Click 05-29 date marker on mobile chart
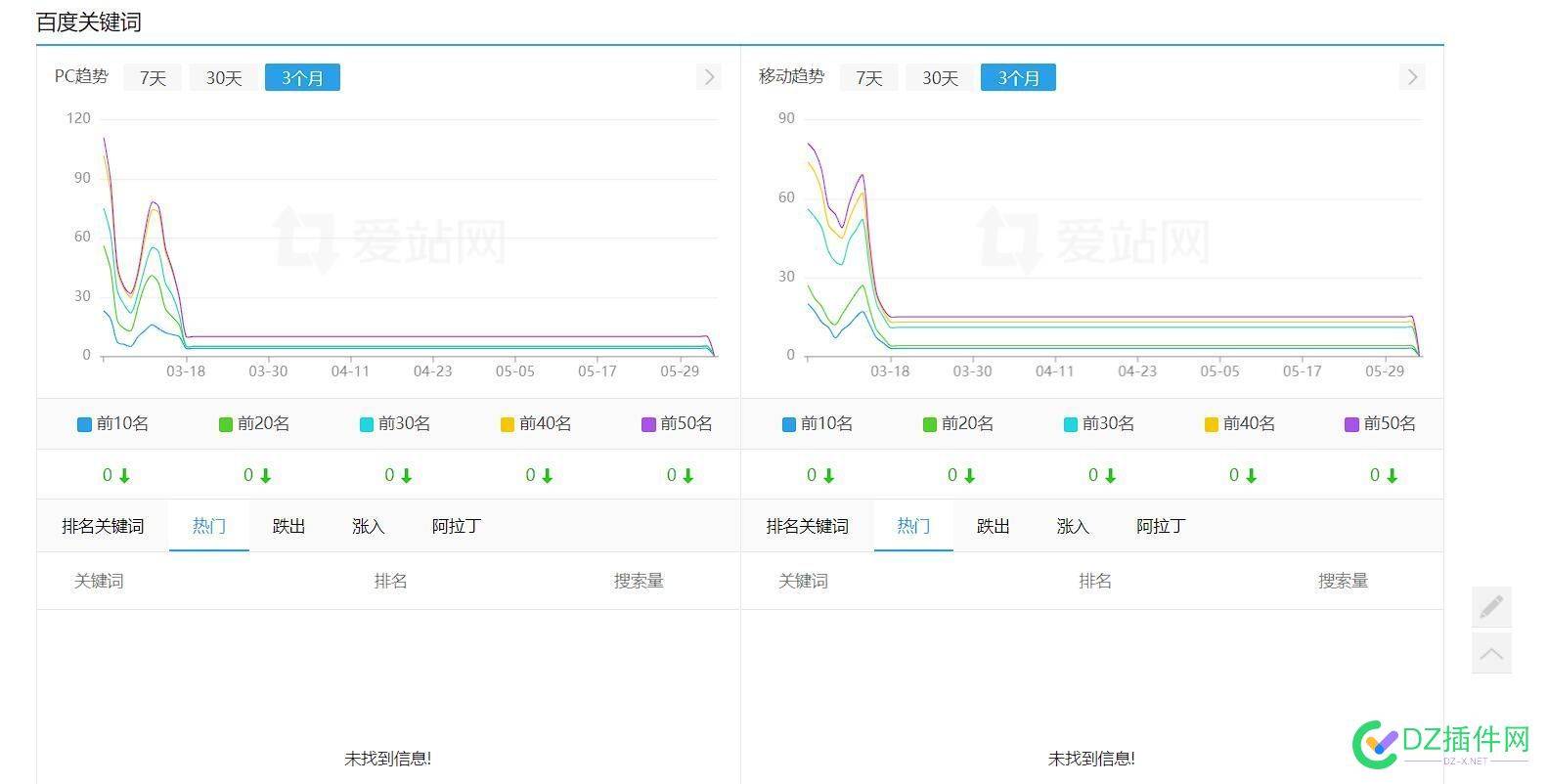1548x784 pixels. (1384, 371)
